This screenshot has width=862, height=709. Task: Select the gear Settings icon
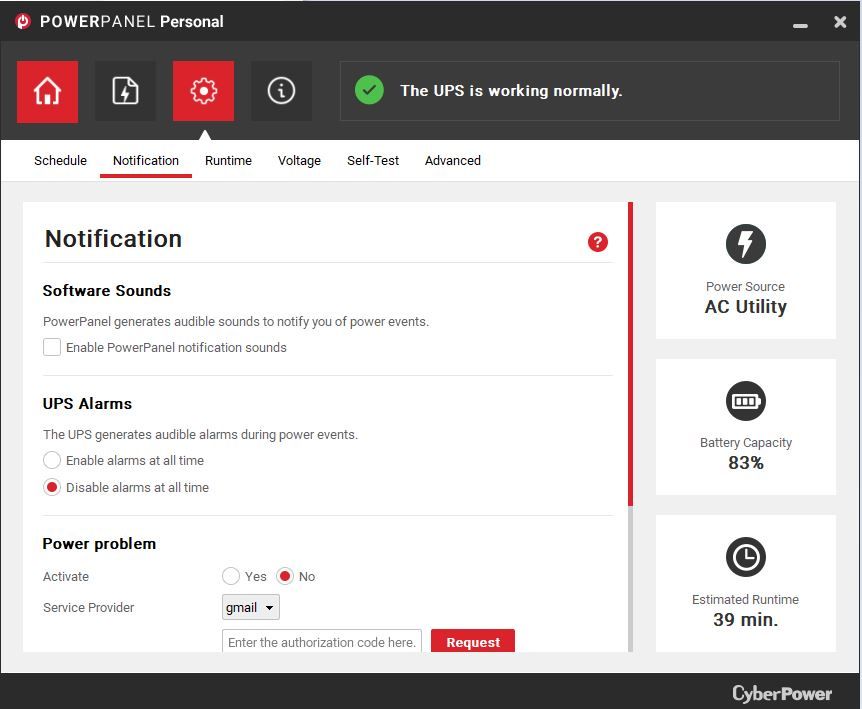[x=203, y=91]
